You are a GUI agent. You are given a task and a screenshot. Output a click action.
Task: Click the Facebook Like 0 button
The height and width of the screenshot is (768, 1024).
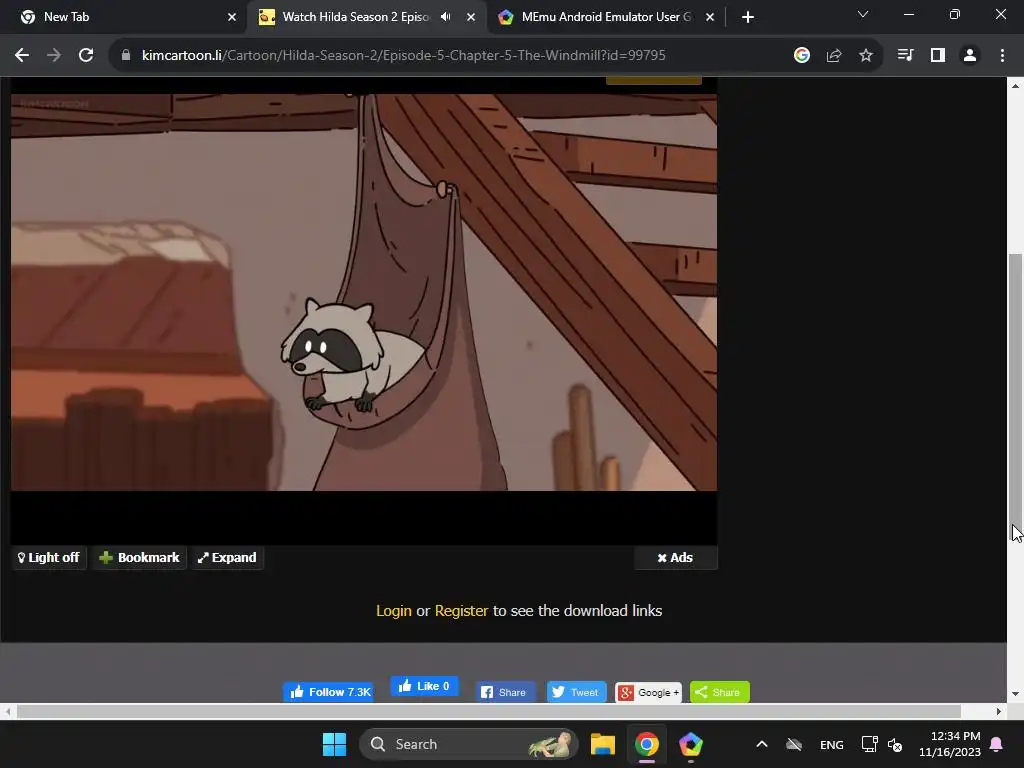click(424, 686)
